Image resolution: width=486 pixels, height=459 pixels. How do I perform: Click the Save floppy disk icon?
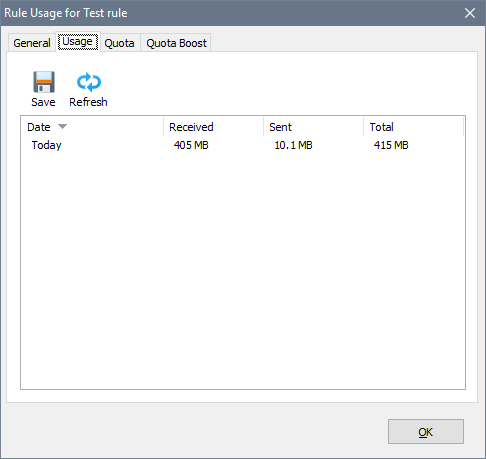[44, 82]
